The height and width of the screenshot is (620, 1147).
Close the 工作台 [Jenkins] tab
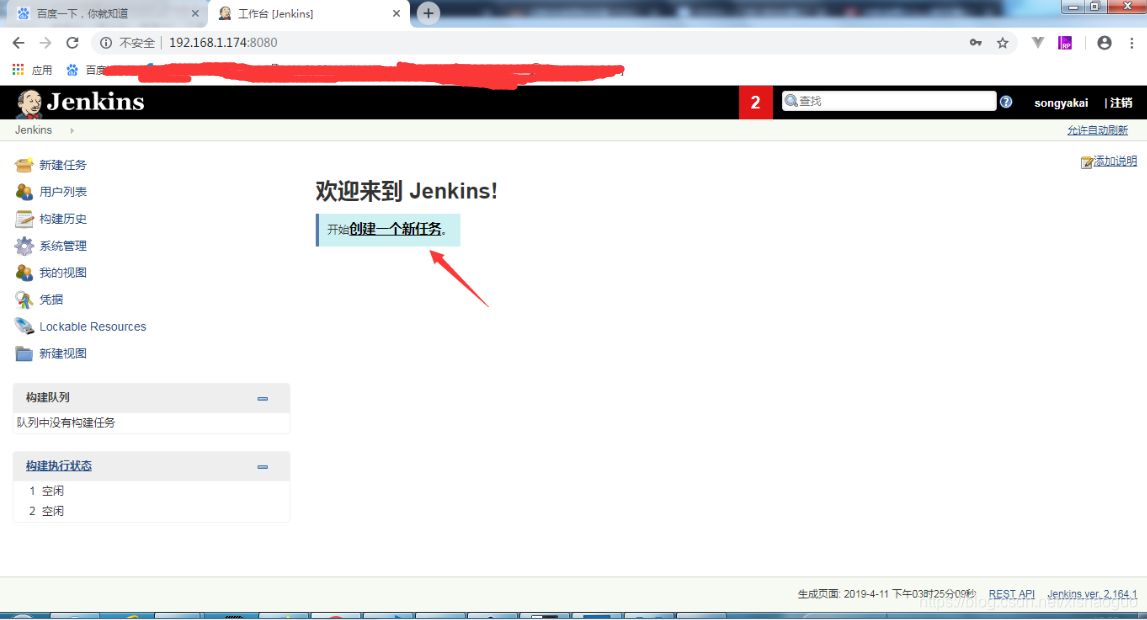point(396,14)
